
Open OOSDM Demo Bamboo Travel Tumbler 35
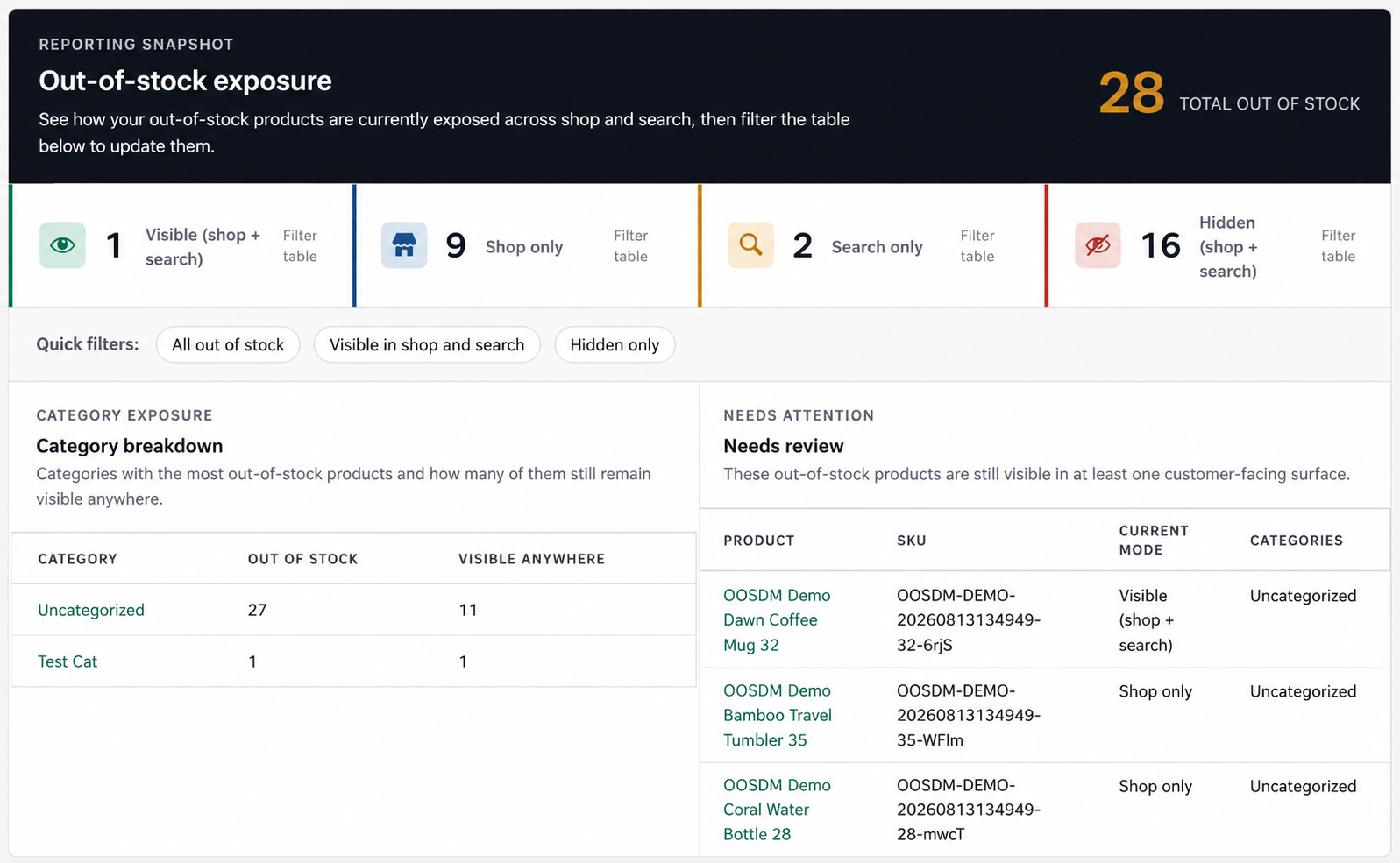pos(778,715)
